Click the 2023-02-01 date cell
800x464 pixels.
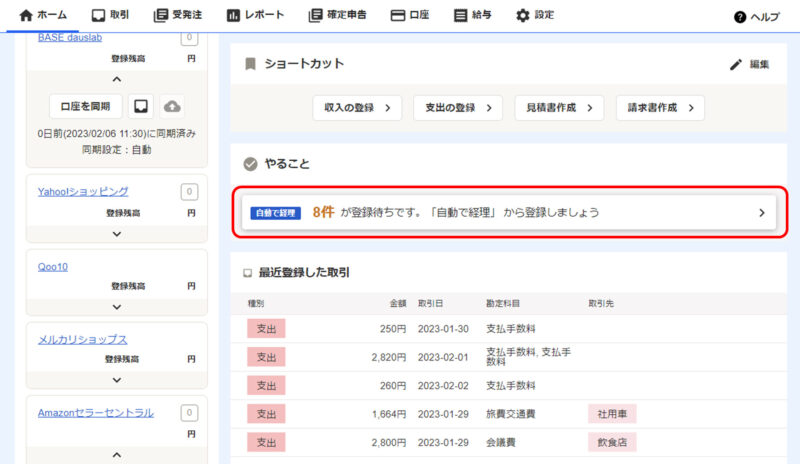[443, 357]
